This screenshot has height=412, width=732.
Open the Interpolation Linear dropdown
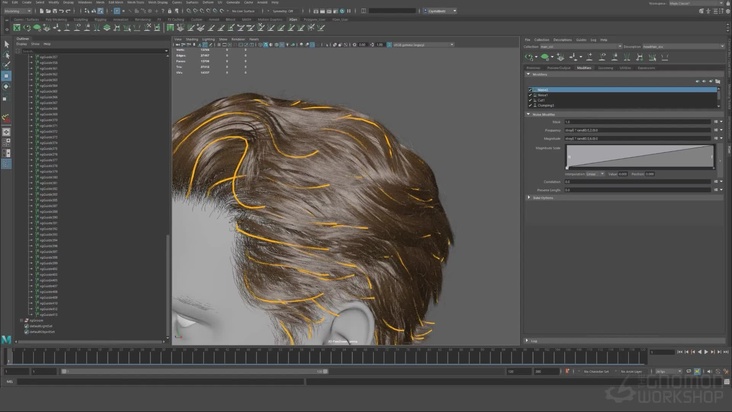595,174
